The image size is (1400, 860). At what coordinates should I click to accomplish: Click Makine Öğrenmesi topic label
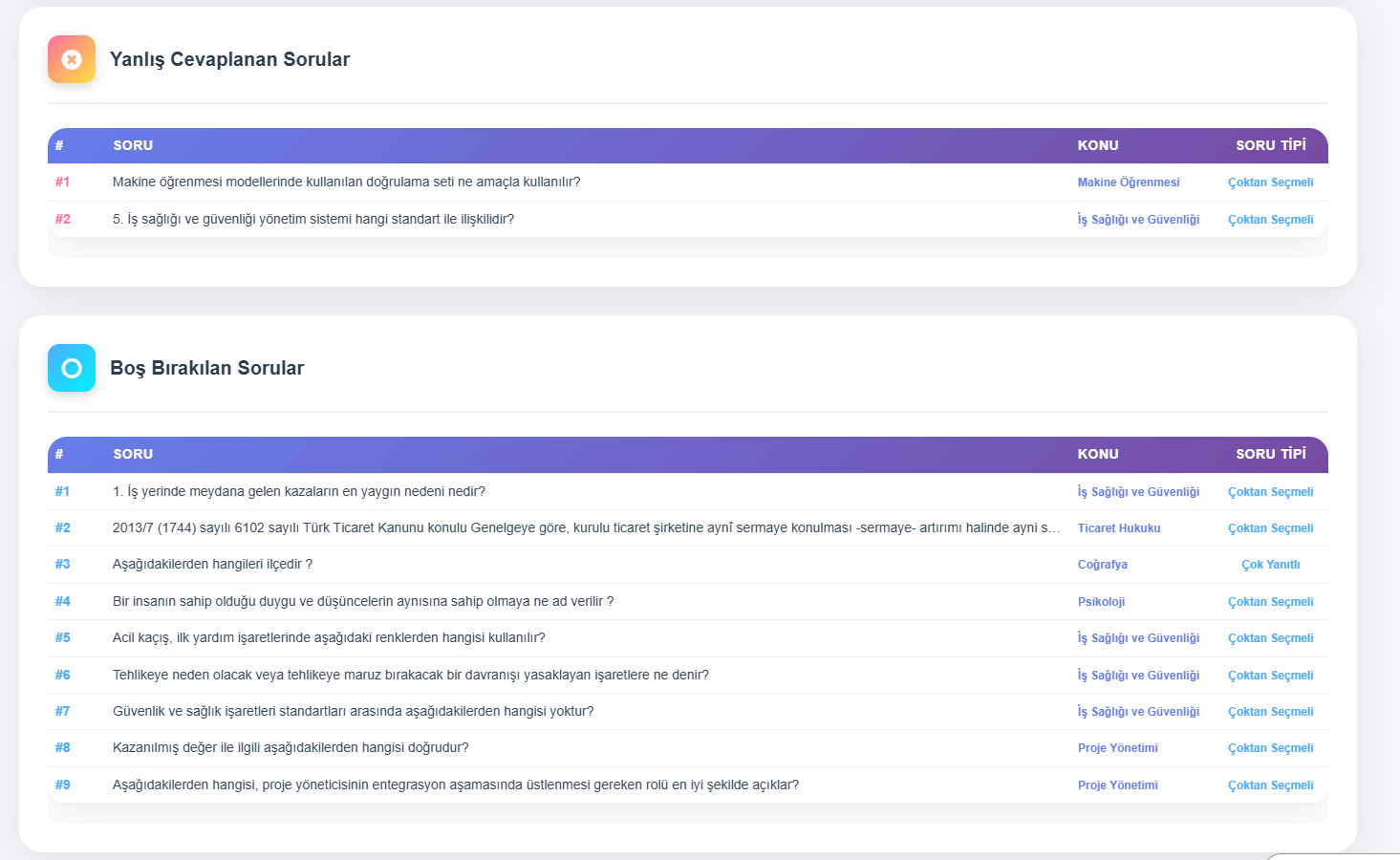(x=1128, y=183)
